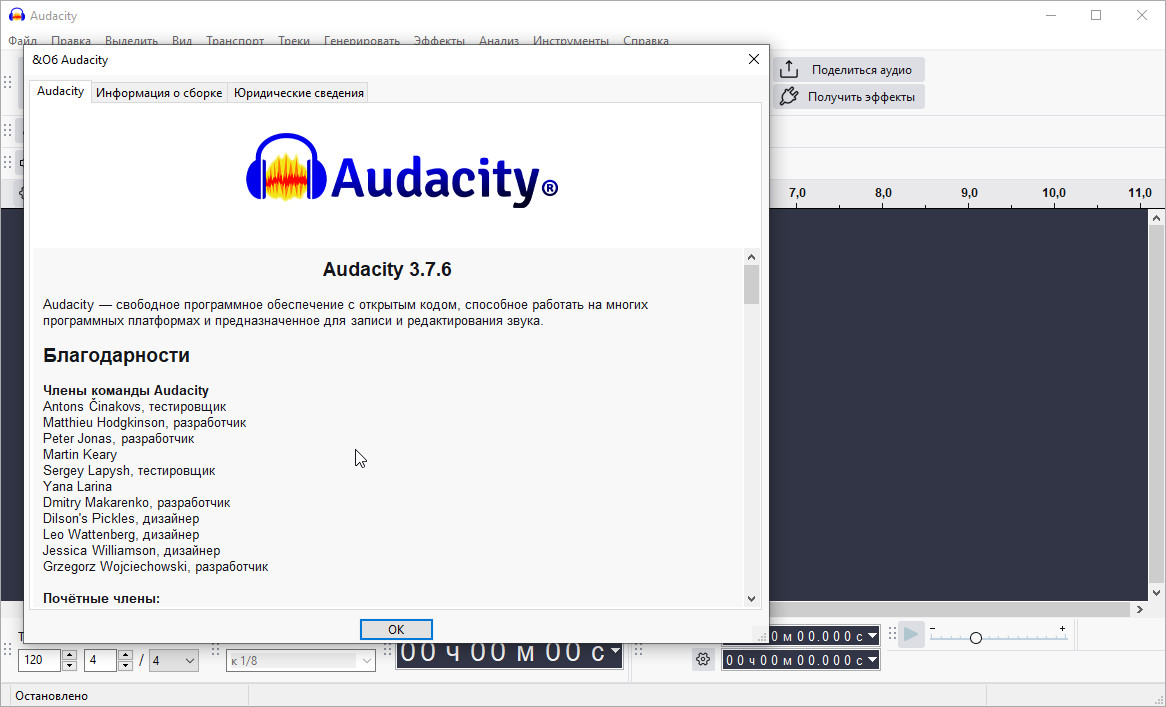1166x707 pixels.
Task: Switch to the 'Информация о сборке' tab
Action: pos(159,93)
